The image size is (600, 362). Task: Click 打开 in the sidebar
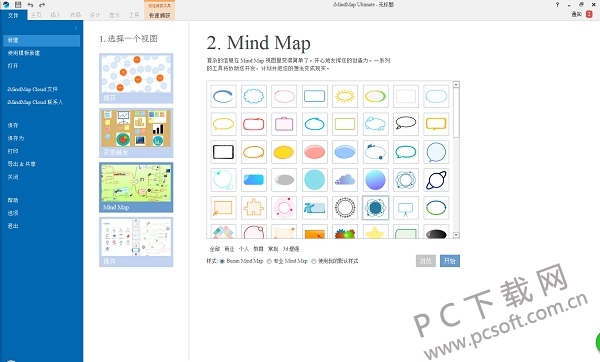pos(13,66)
